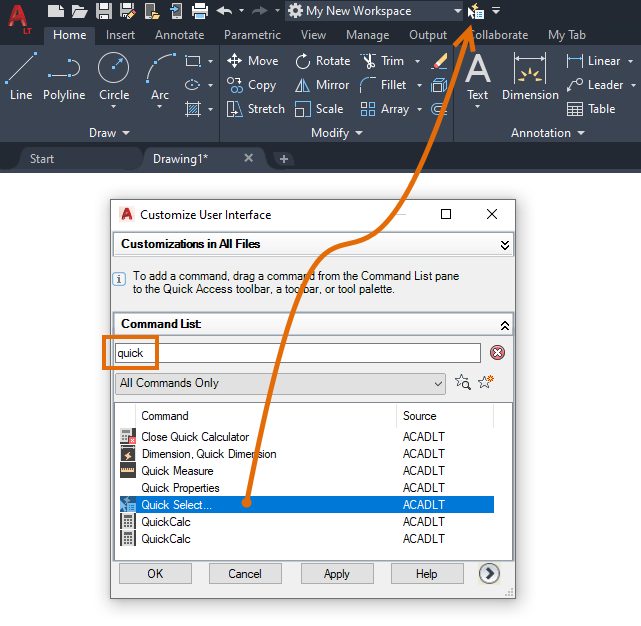
Task: Click the Apply button
Action: [337, 574]
